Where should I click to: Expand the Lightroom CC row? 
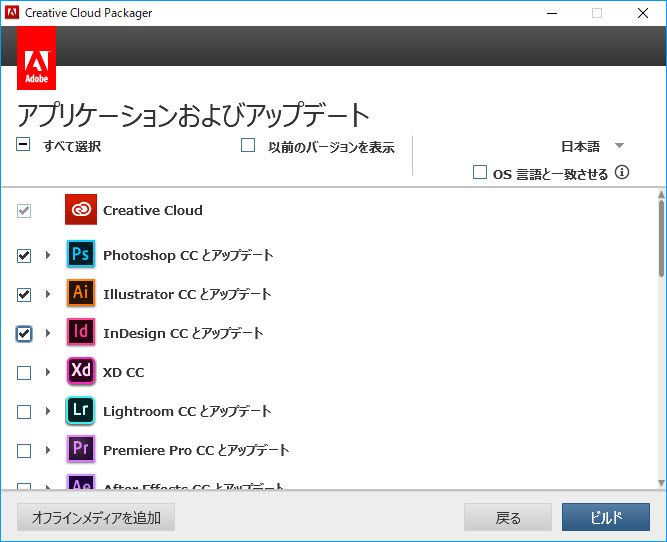(48, 411)
